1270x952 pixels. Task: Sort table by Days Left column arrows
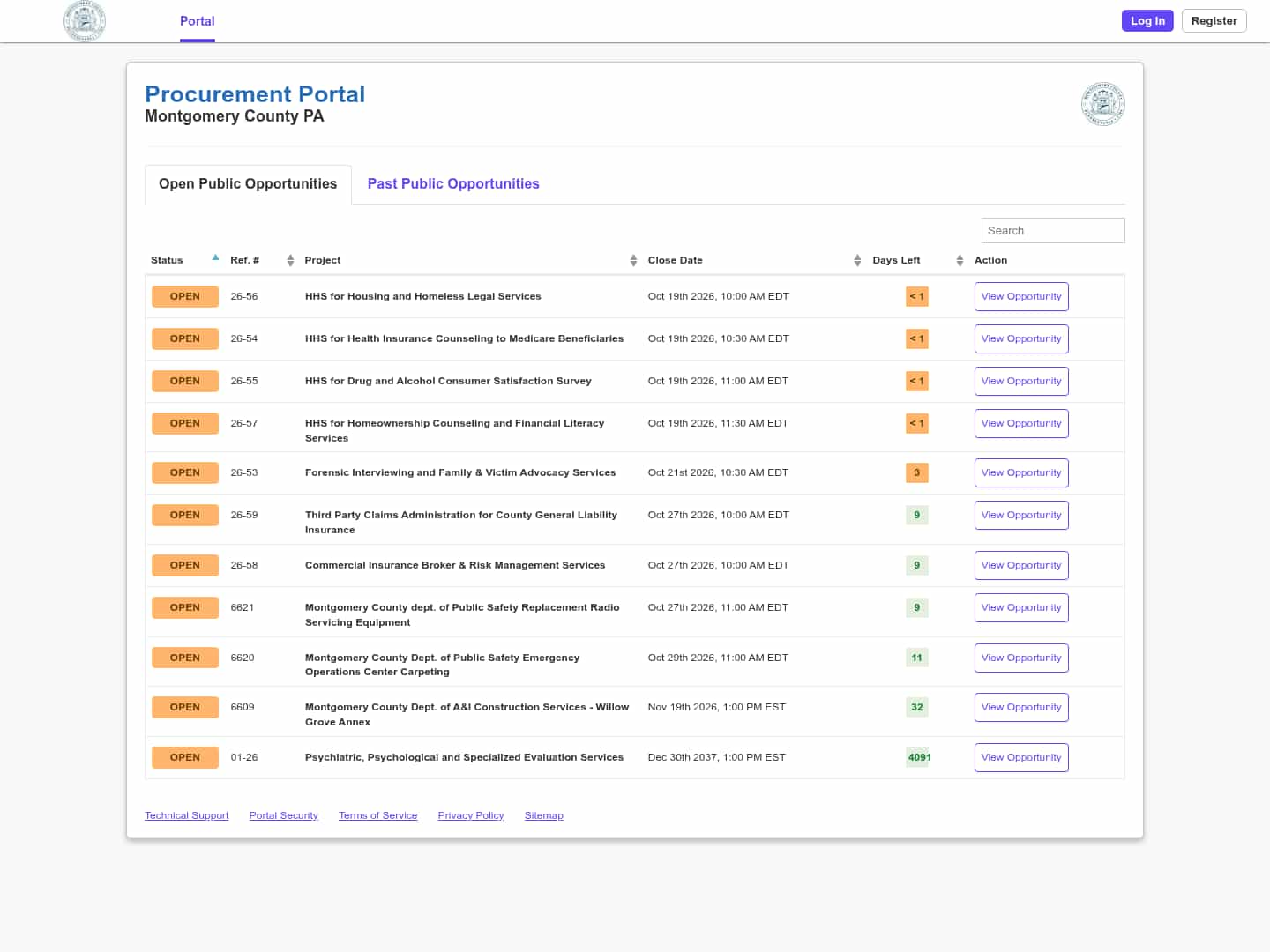[960, 260]
